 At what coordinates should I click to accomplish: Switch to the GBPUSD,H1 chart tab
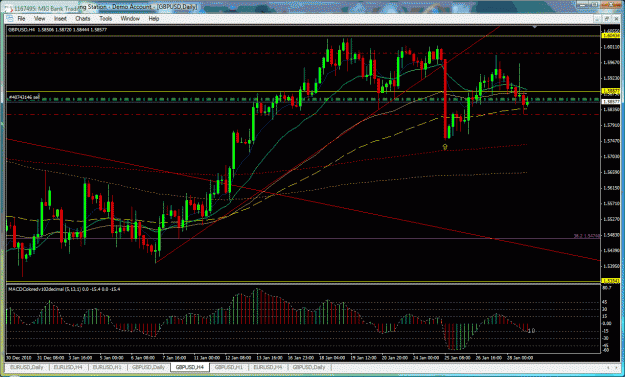click(x=228, y=367)
